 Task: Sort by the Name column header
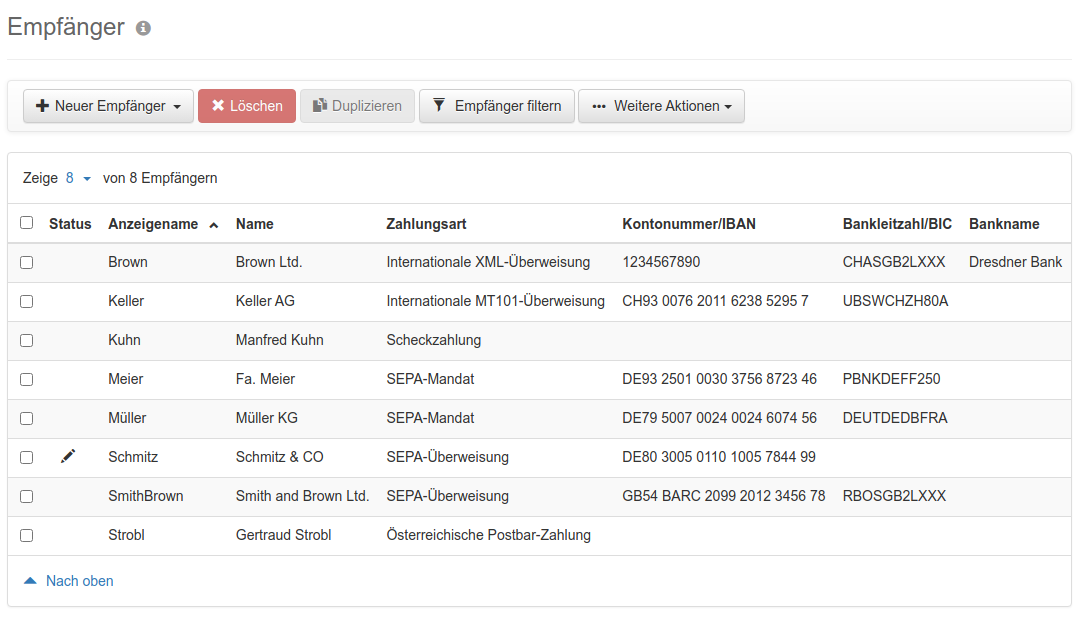[x=254, y=224]
